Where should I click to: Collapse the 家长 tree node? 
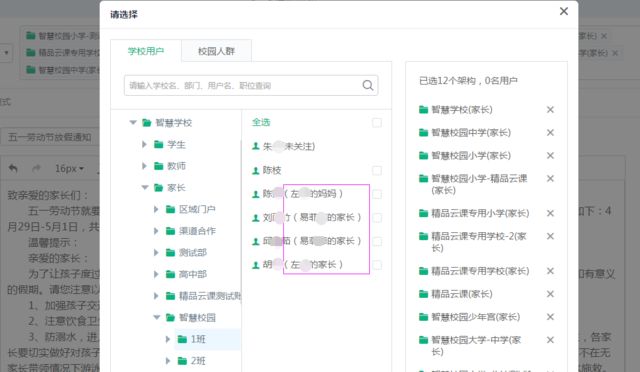pos(145,187)
